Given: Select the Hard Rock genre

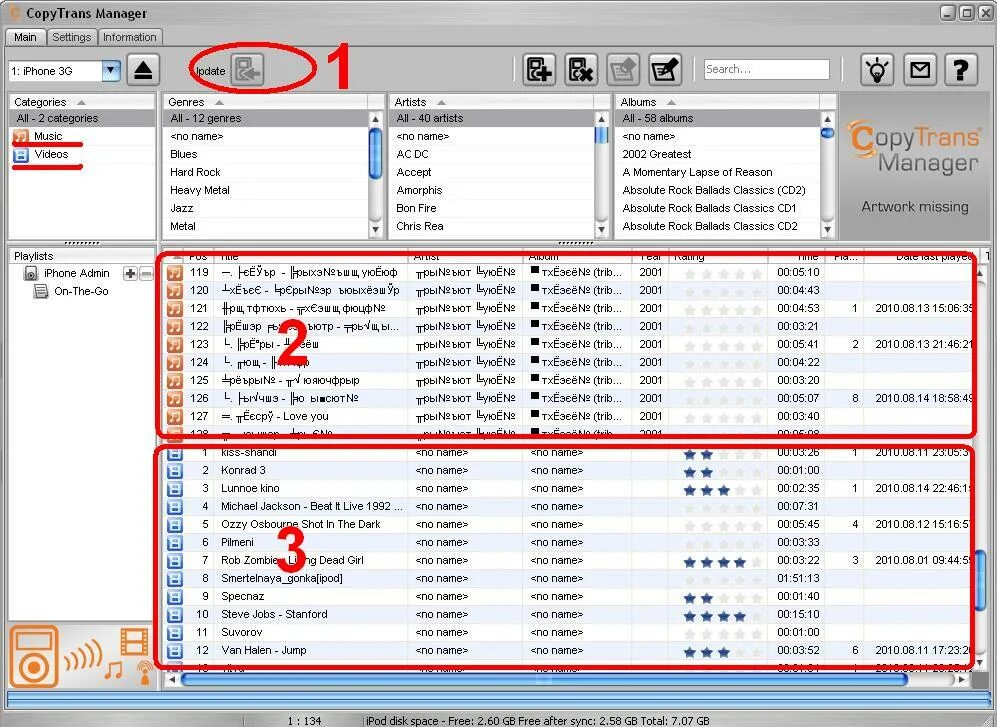Looking at the screenshot, I should pyautogui.click(x=266, y=172).
